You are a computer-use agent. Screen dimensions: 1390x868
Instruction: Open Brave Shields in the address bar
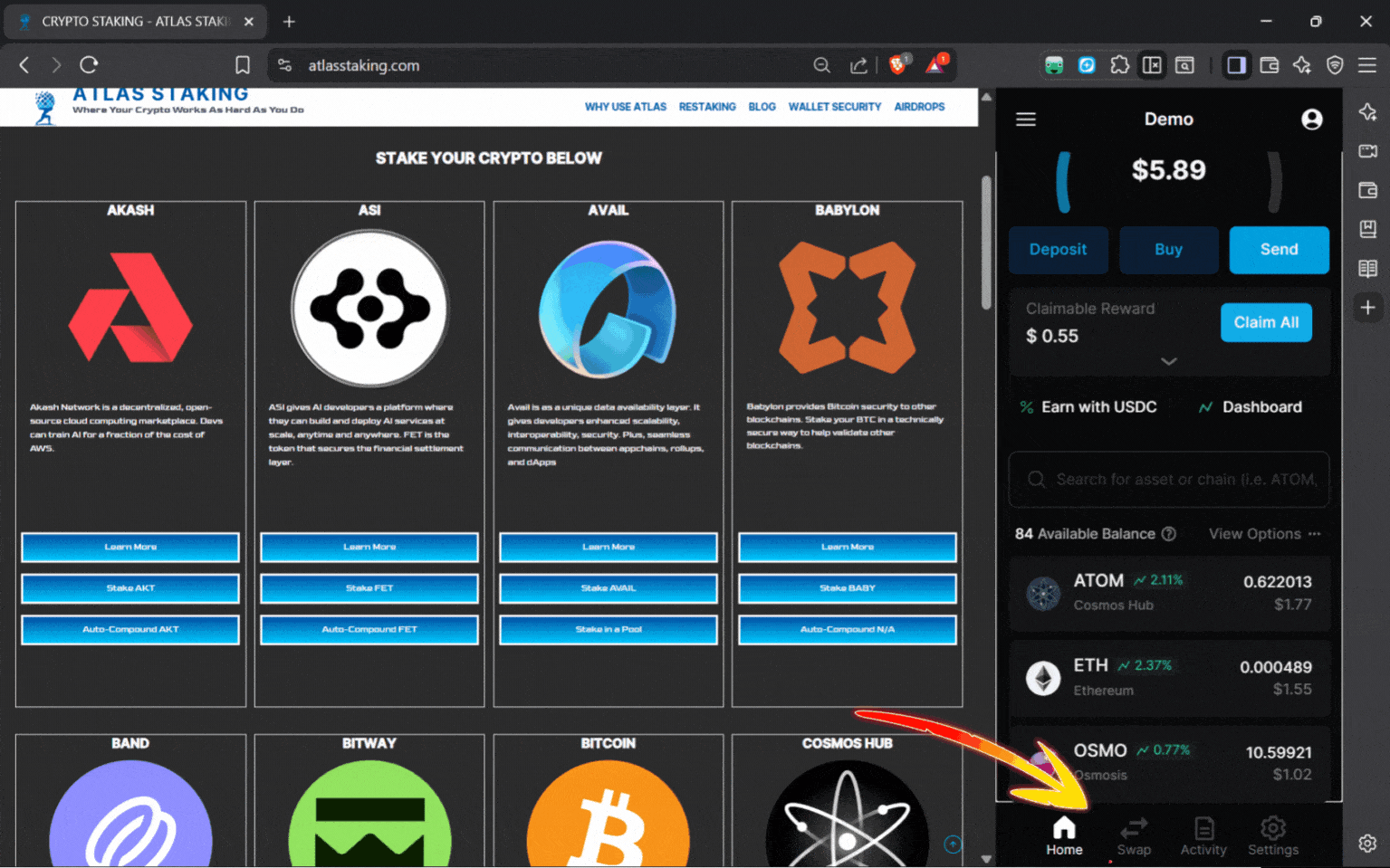click(x=898, y=64)
